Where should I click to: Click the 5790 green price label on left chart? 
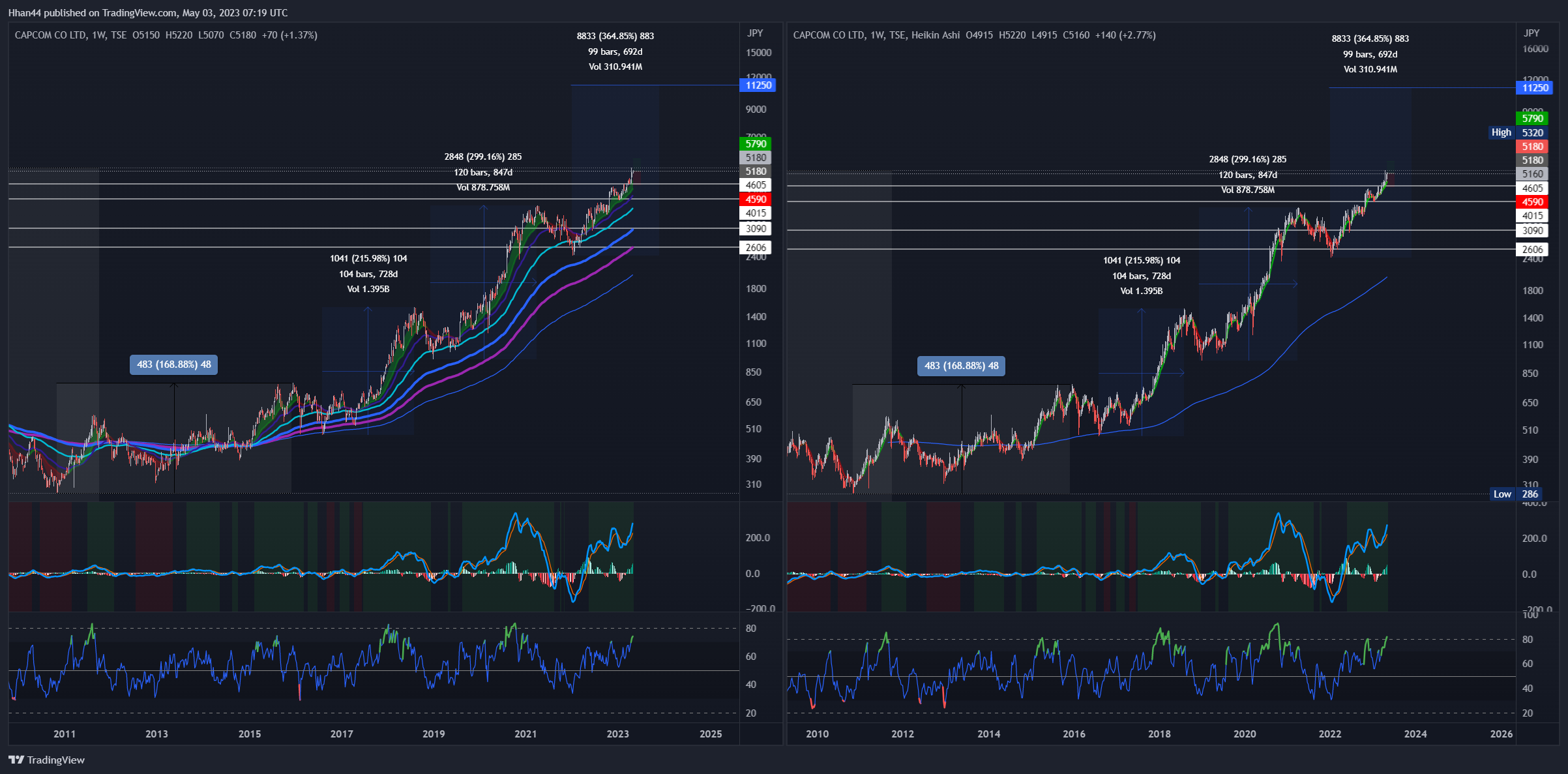pos(756,144)
